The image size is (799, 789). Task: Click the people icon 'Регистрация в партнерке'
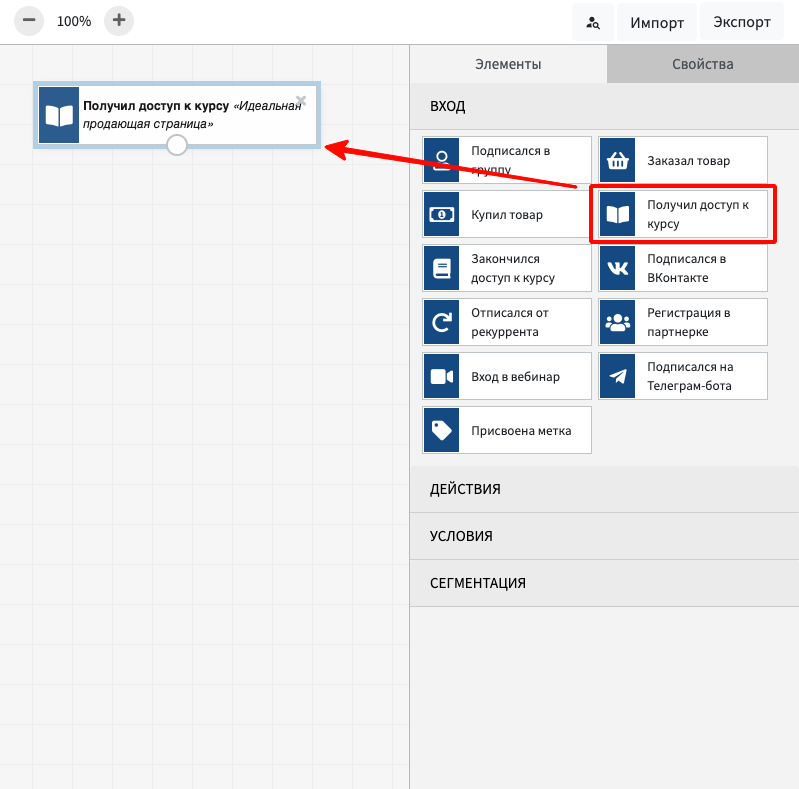tap(618, 322)
